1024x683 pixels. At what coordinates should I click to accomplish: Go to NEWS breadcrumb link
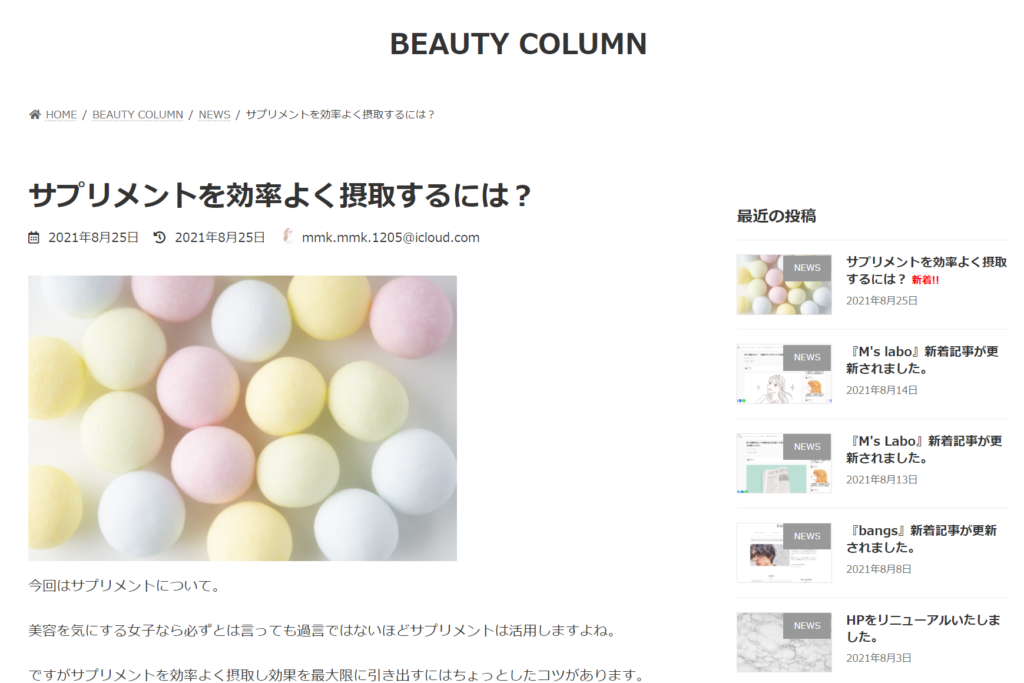pos(214,114)
